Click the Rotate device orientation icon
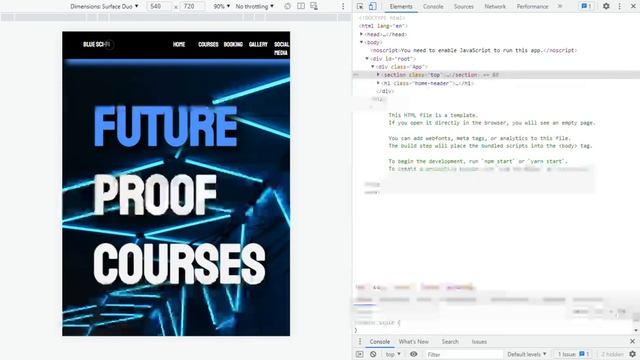 (x=287, y=7)
